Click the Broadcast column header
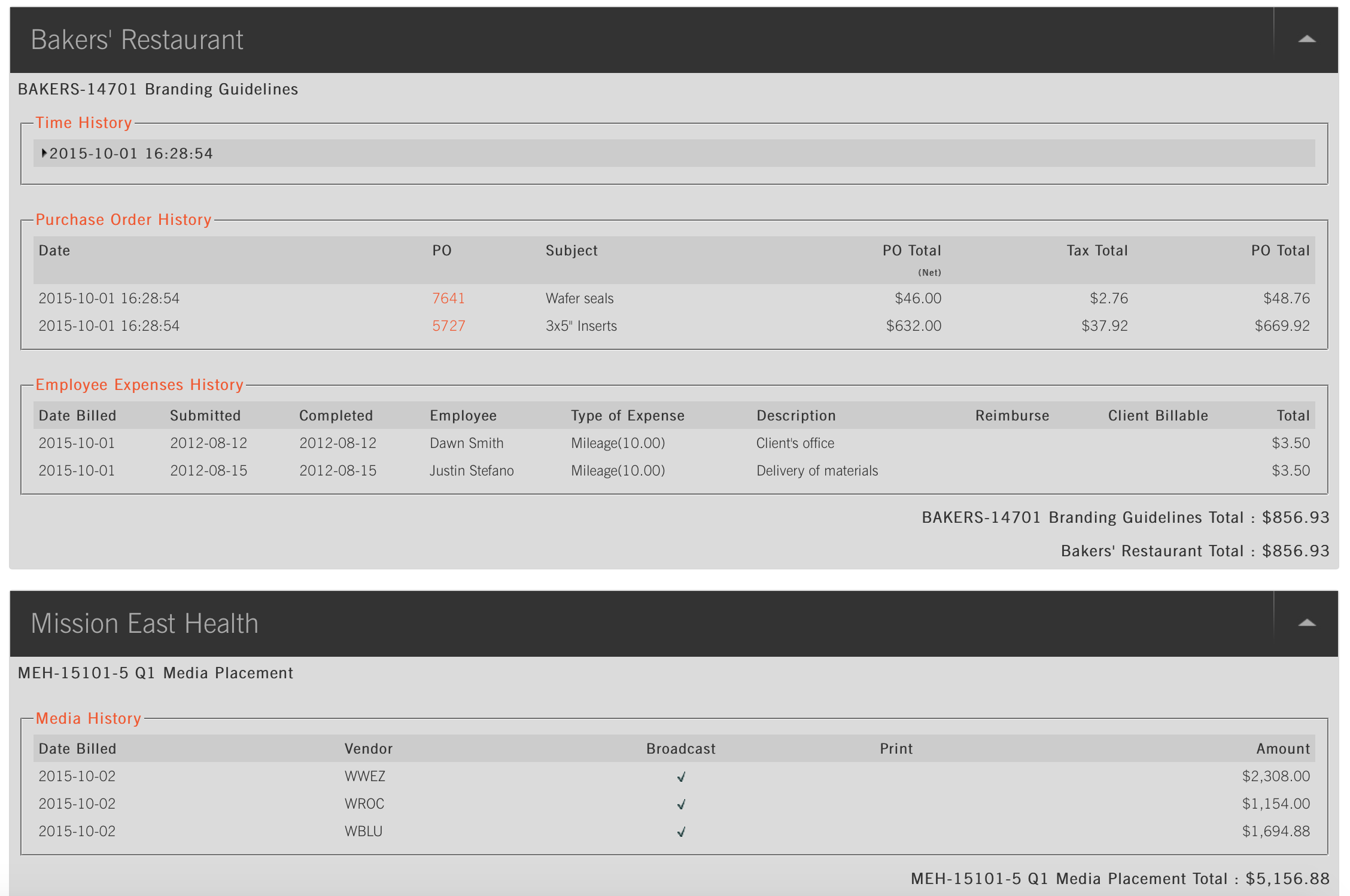The image size is (1350, 896). pyautogui.click(x=681, y=749)
